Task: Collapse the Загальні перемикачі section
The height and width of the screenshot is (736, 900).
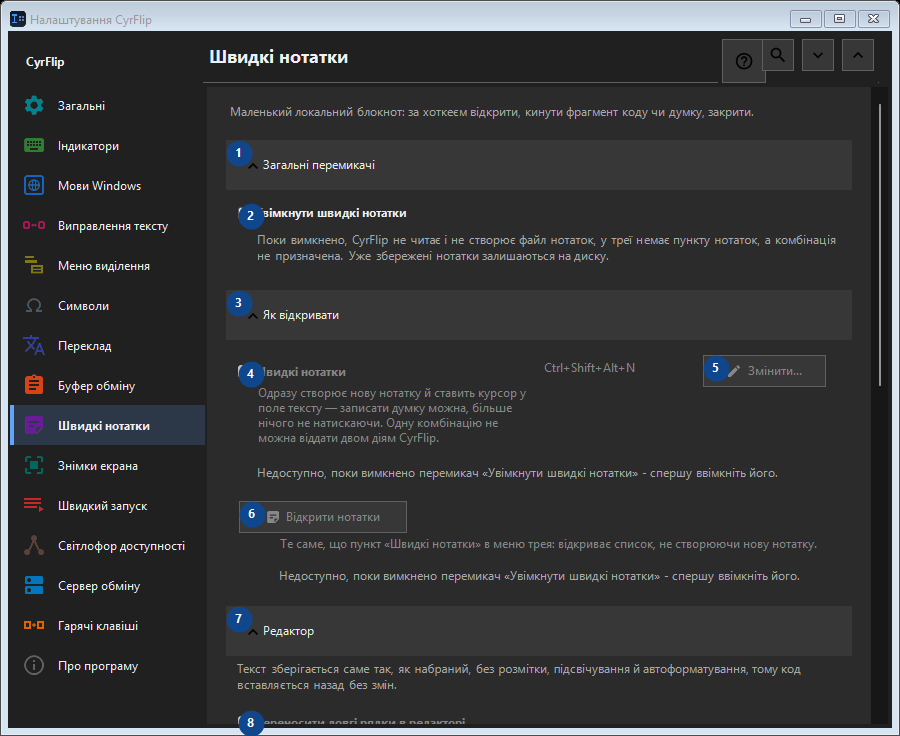Action: point(538,165)
